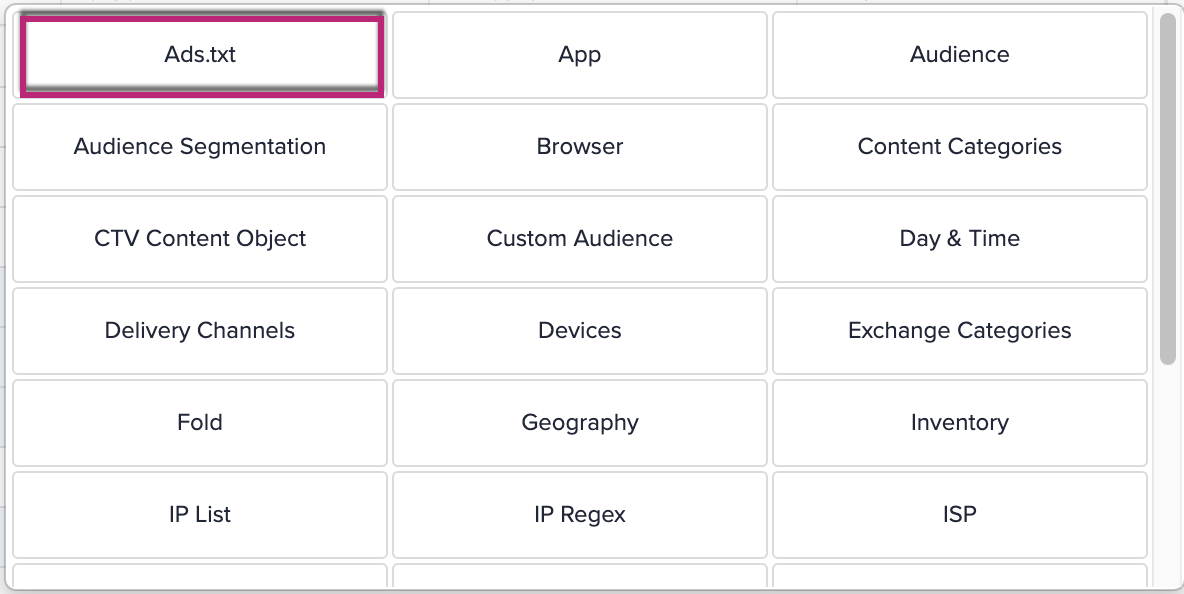Click the Exchange Categories tile
The height and width of the screenshot is (594, 1184).
point(960,331)
